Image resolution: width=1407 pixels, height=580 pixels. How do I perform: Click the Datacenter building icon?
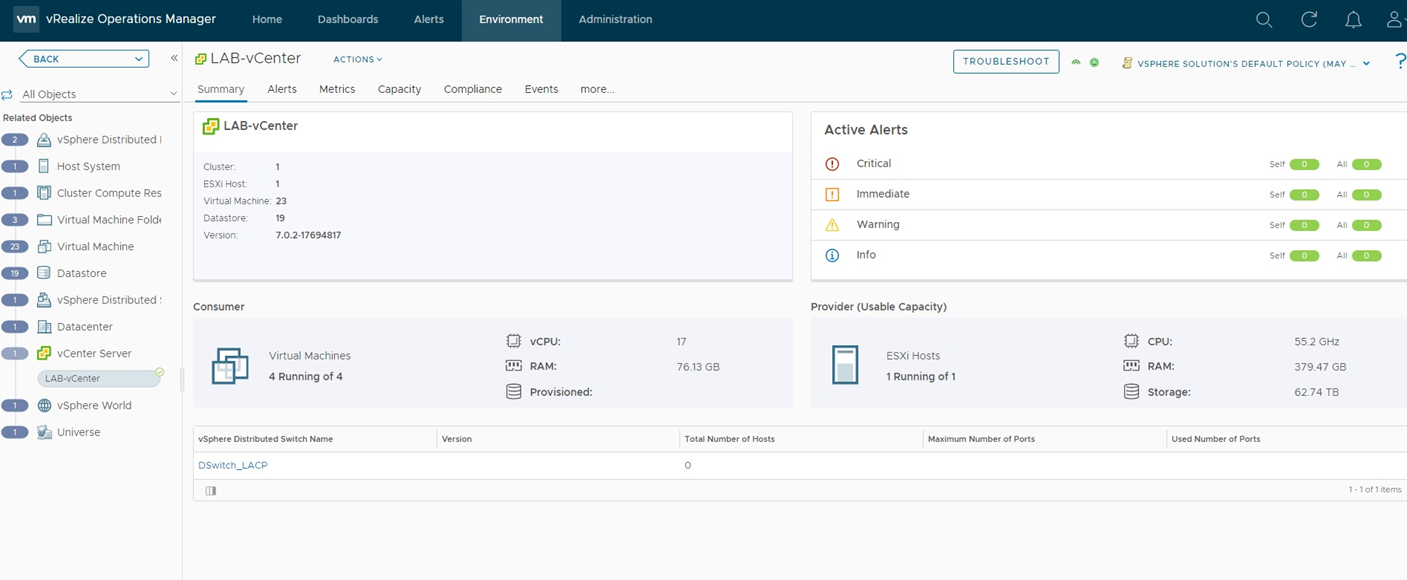[x=44, y=327]
